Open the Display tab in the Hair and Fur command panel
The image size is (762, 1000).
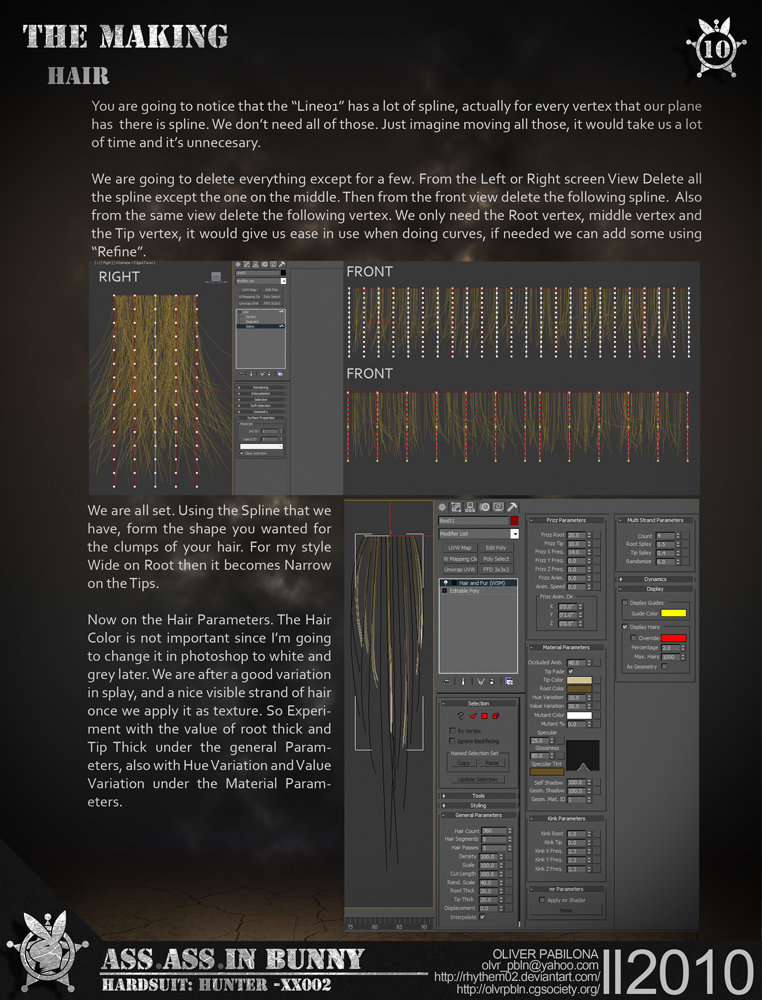pos(498,507)
